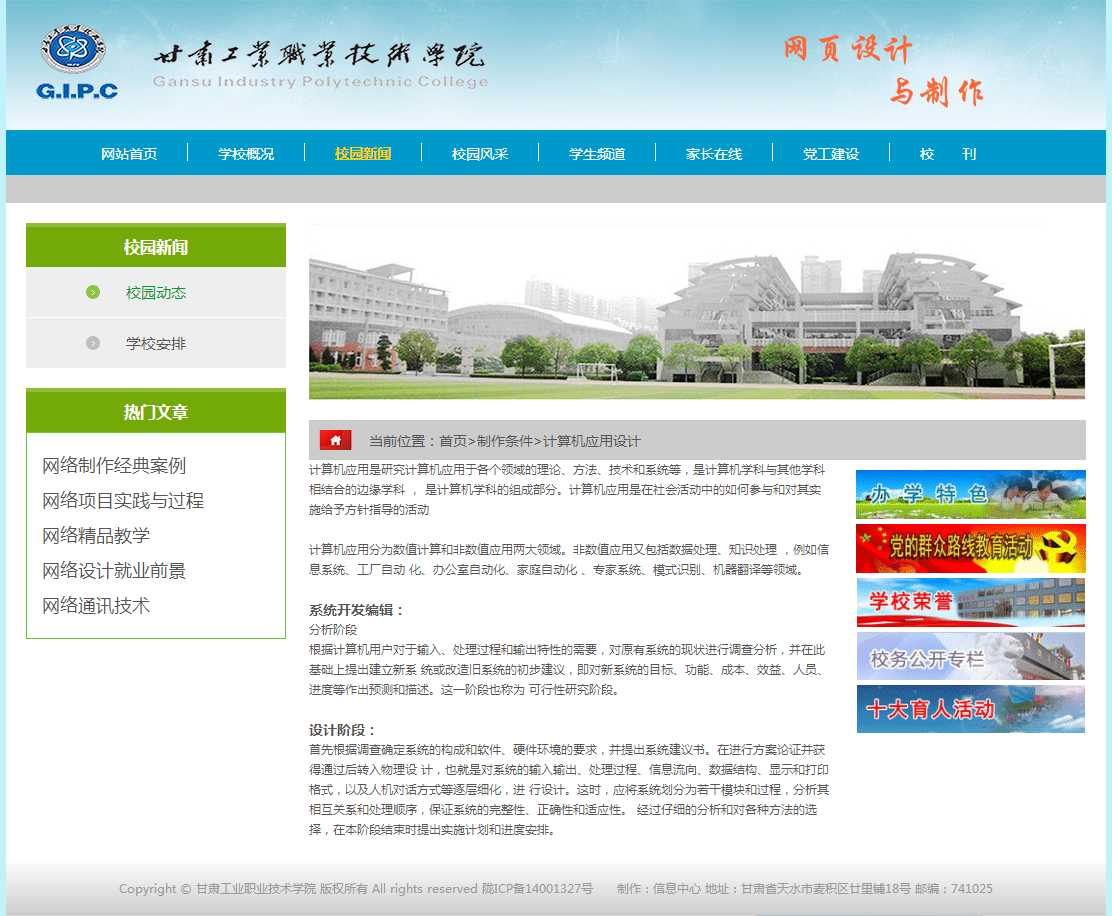The height and width of the screenshot is (916, 1112).
Task: Select 学校安排 in the sidebar
Action: coord(156,343)
